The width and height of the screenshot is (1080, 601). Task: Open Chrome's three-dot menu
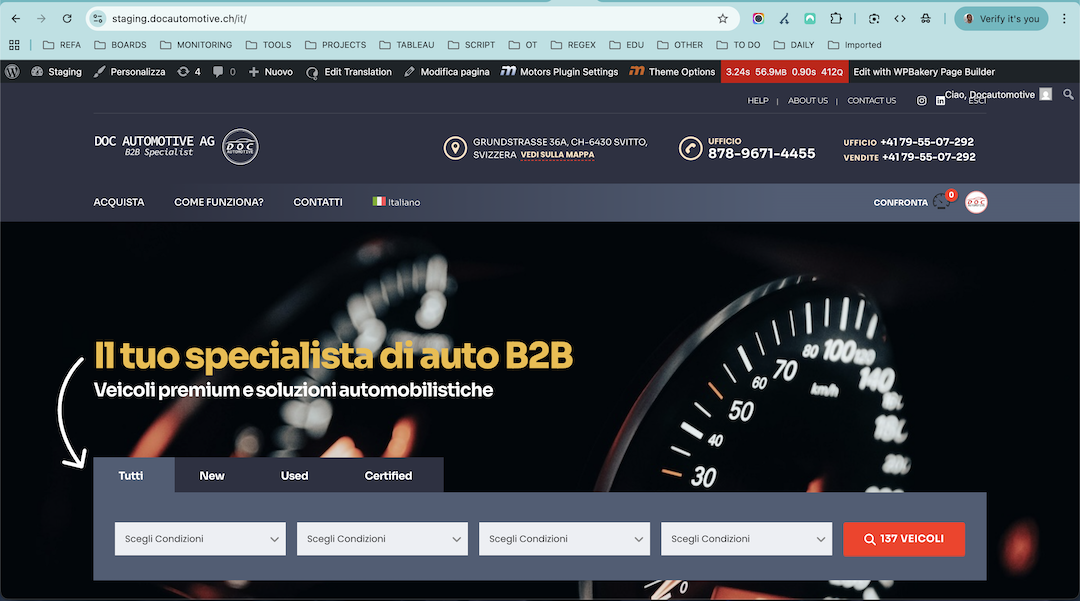click(x=1064, y=19)
